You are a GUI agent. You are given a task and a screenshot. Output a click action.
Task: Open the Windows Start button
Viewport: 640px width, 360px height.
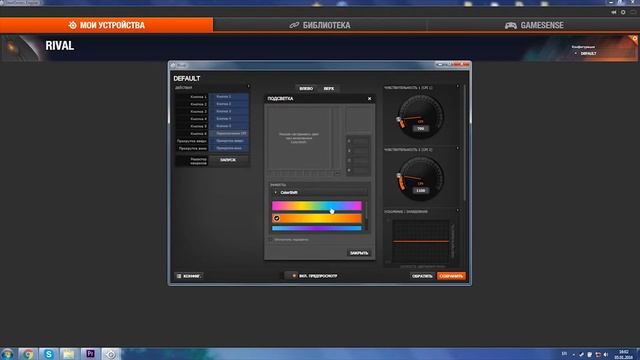(x=7, y=354)
